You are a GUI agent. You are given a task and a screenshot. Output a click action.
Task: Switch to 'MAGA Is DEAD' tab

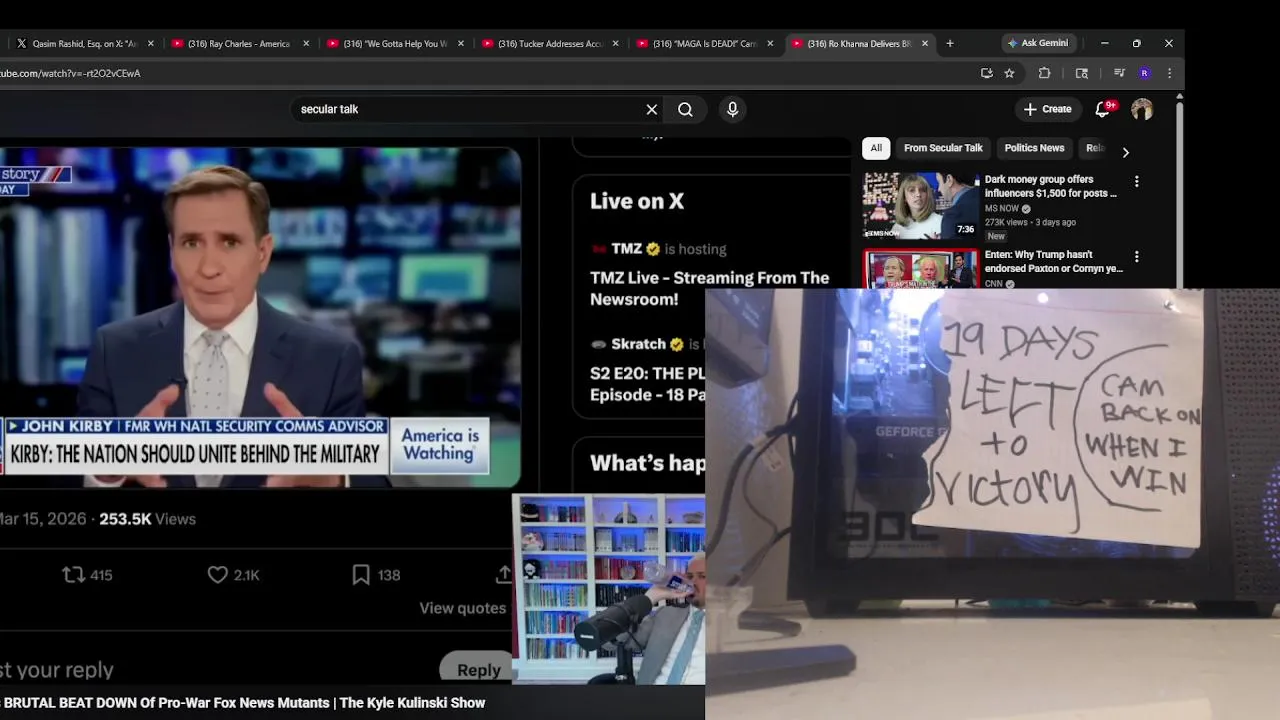coord(703,43)
